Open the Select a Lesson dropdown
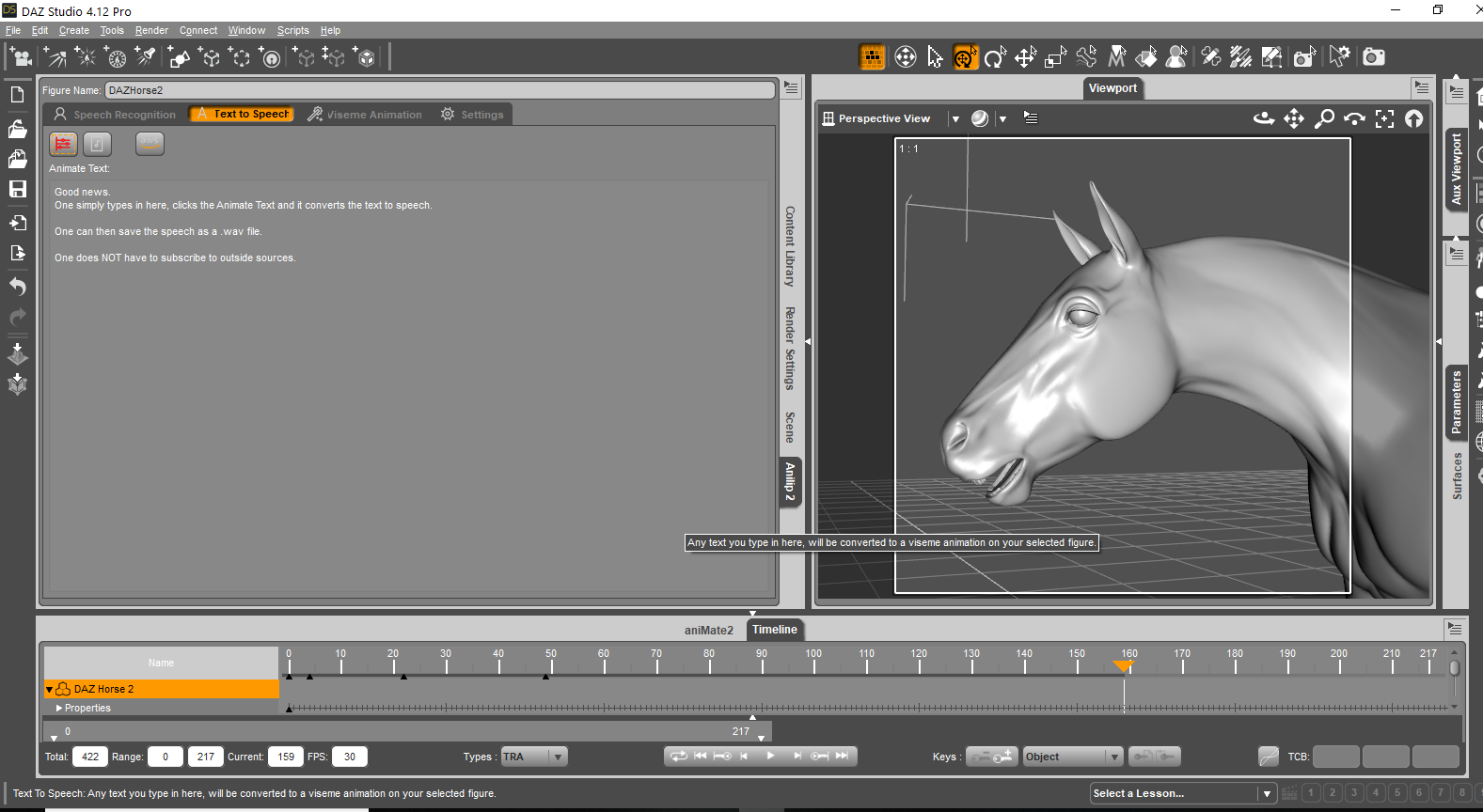The image size is (1483, 812). (1183, 793)
